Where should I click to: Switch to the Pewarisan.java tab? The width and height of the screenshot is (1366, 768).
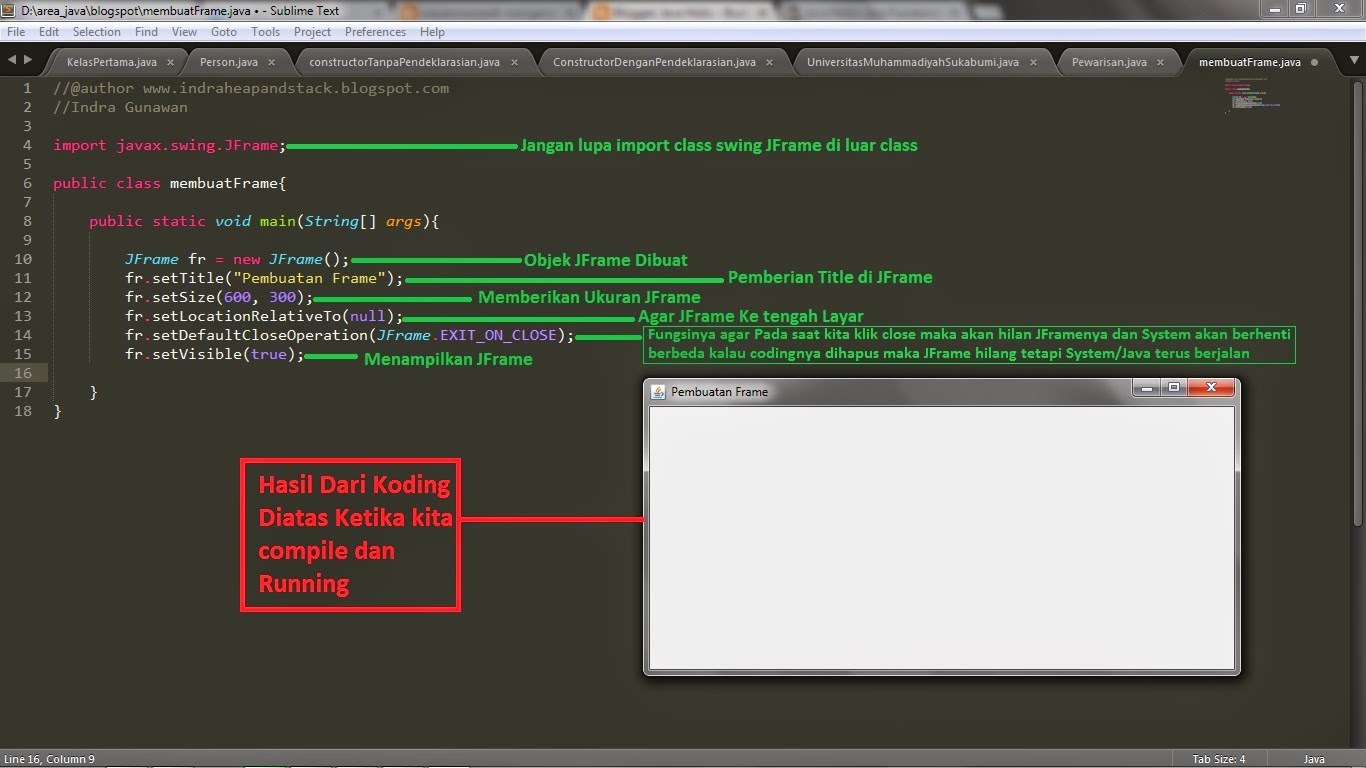coord(1109,62)
